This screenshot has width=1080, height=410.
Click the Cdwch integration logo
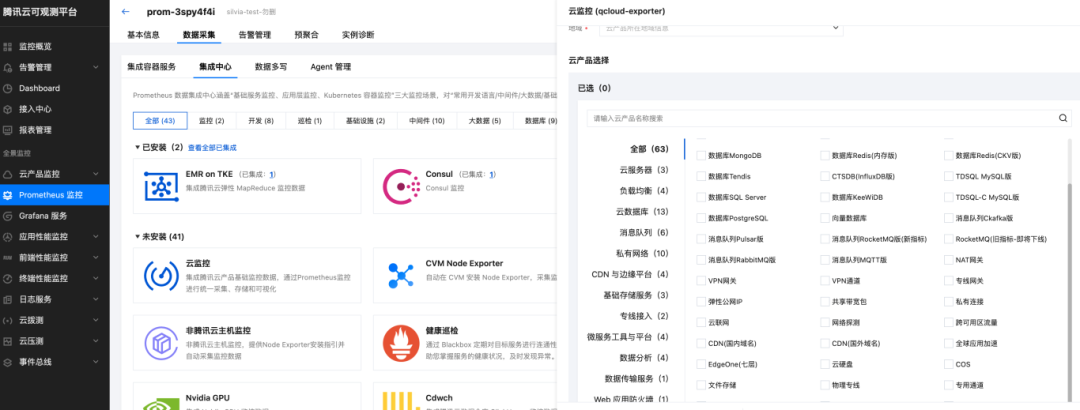tap(402, 400)
